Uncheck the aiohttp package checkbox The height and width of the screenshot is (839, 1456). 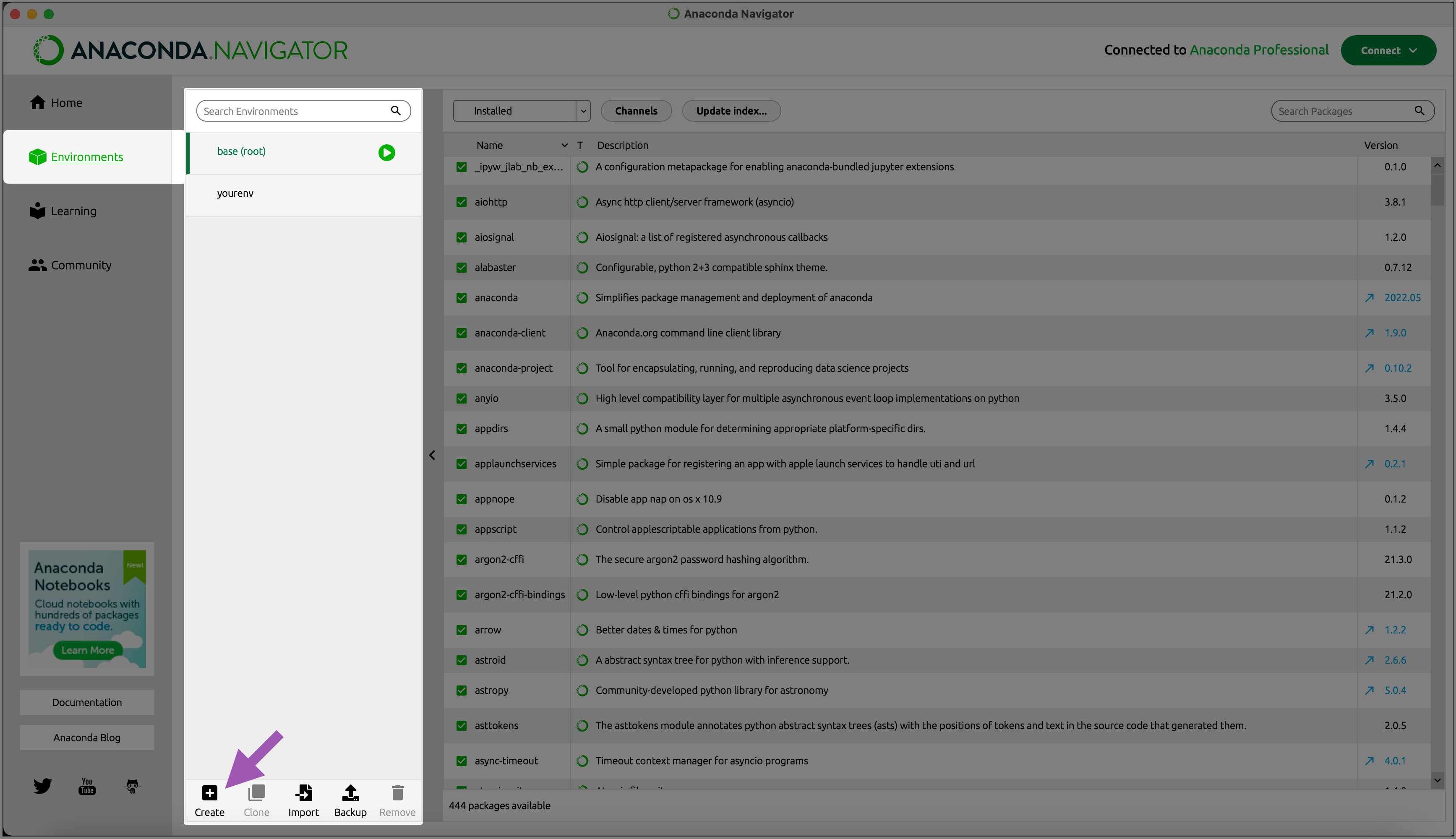tap(462, 202)
